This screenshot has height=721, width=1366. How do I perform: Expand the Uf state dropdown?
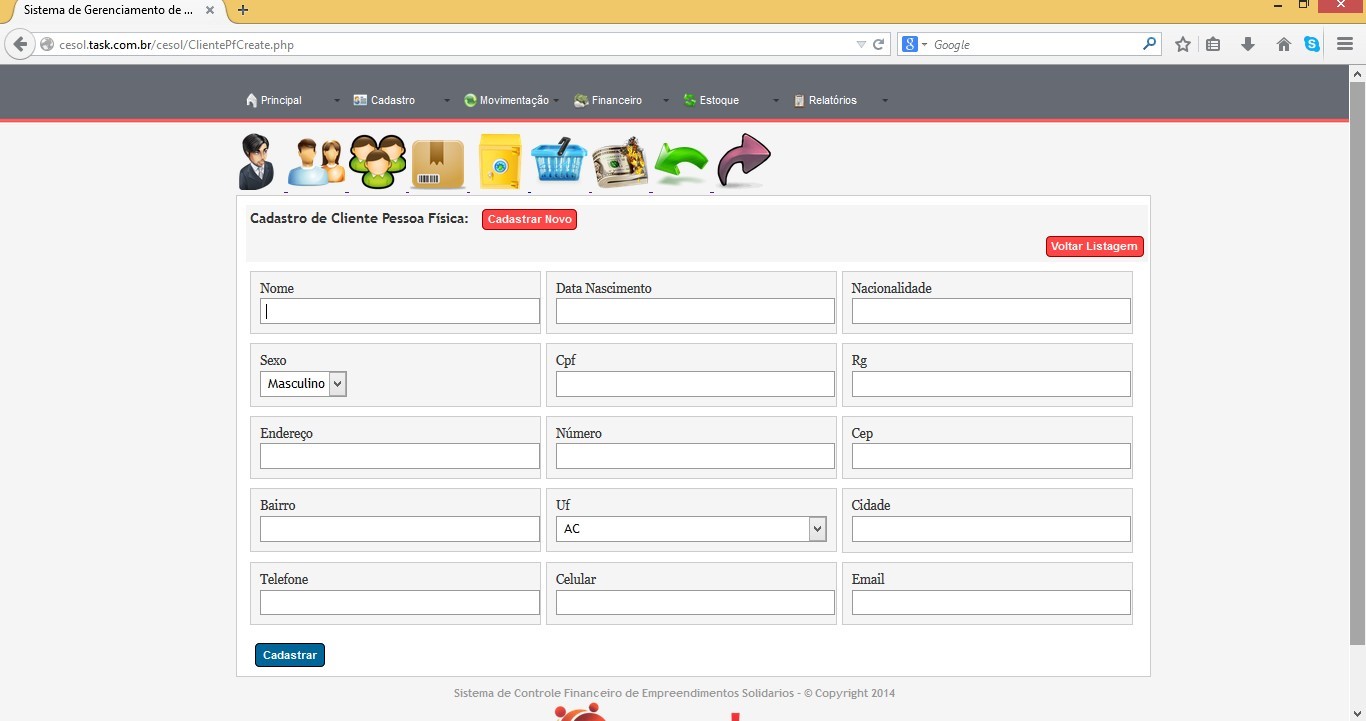(x=691, y=529)
